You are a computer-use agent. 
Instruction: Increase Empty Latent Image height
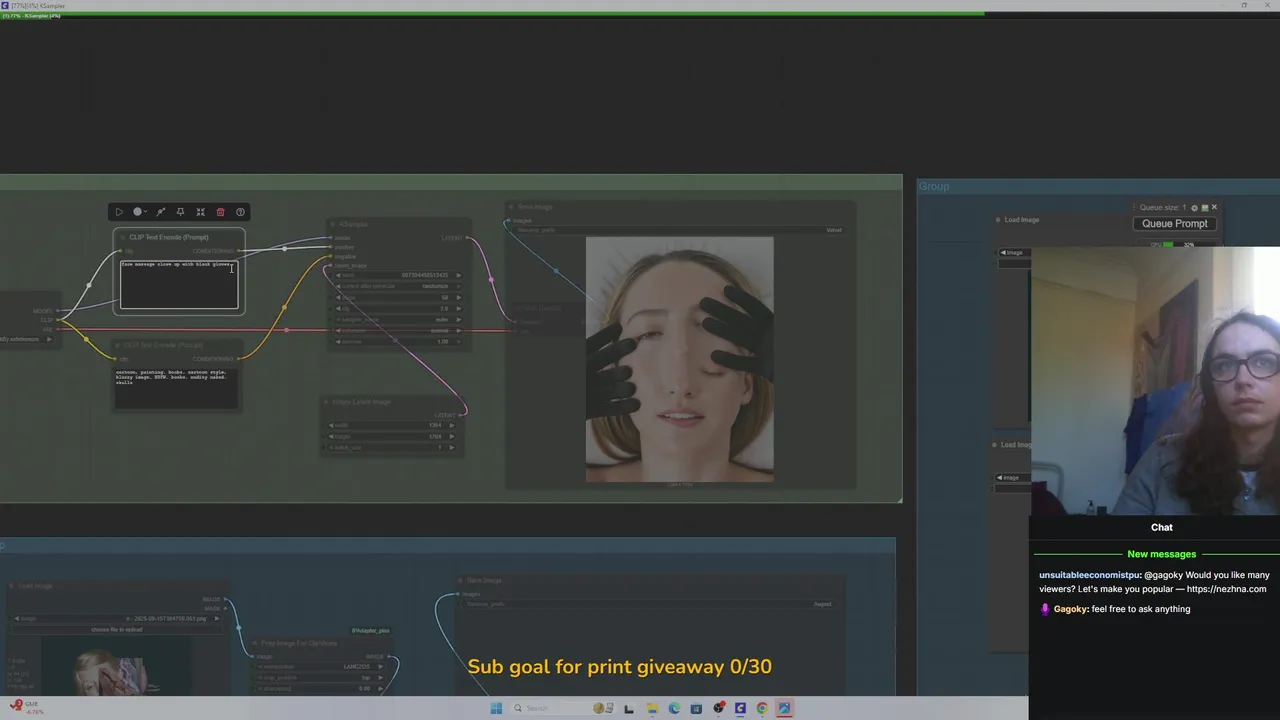[x=452, y=436]
